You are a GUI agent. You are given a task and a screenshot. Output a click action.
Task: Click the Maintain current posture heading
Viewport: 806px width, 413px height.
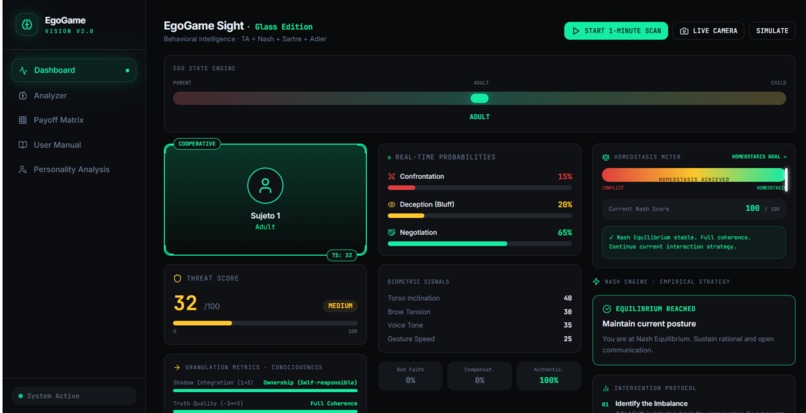pyautogui.click(x=649, y=324)
